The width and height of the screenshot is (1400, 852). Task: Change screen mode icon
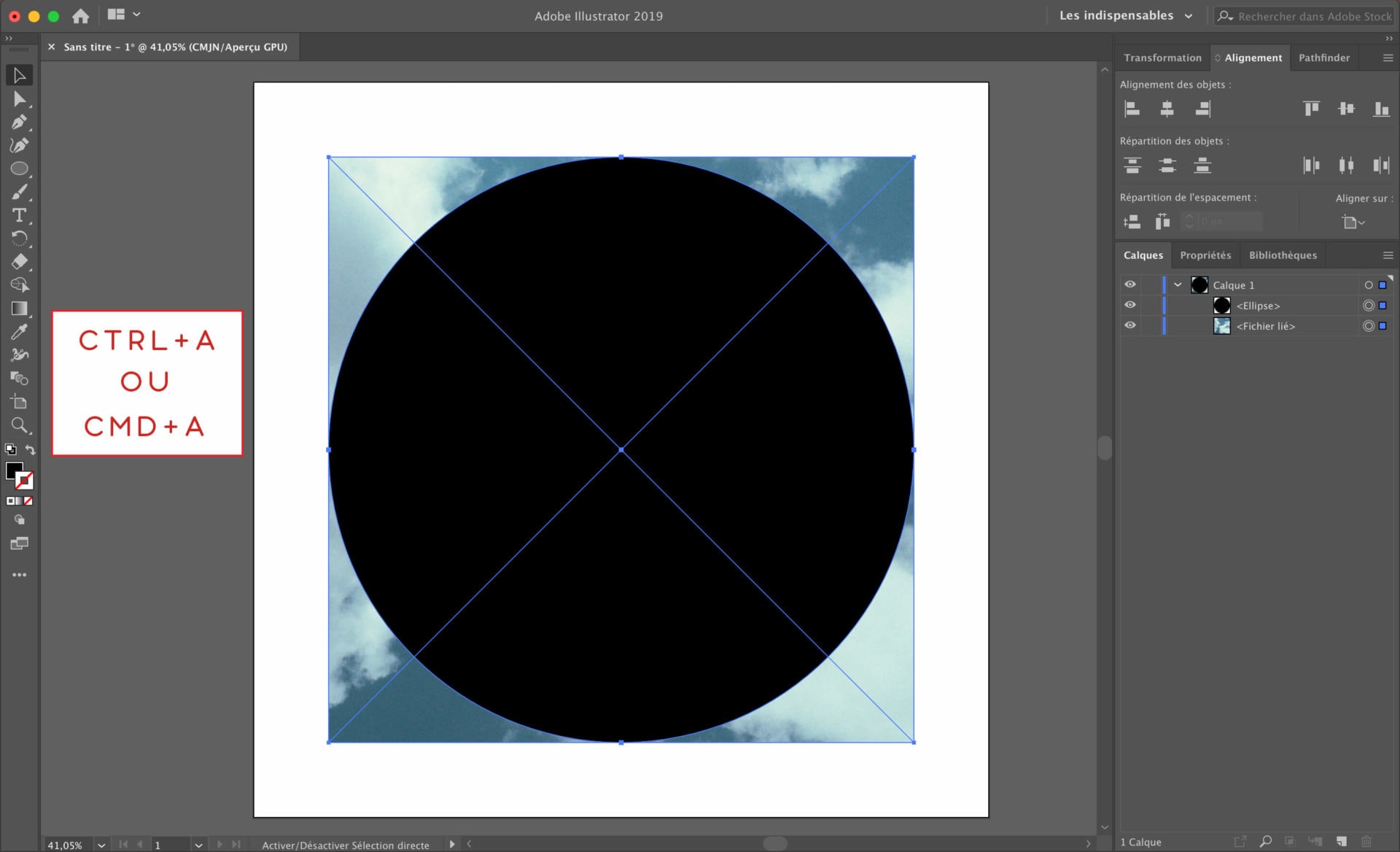(19, 543)
